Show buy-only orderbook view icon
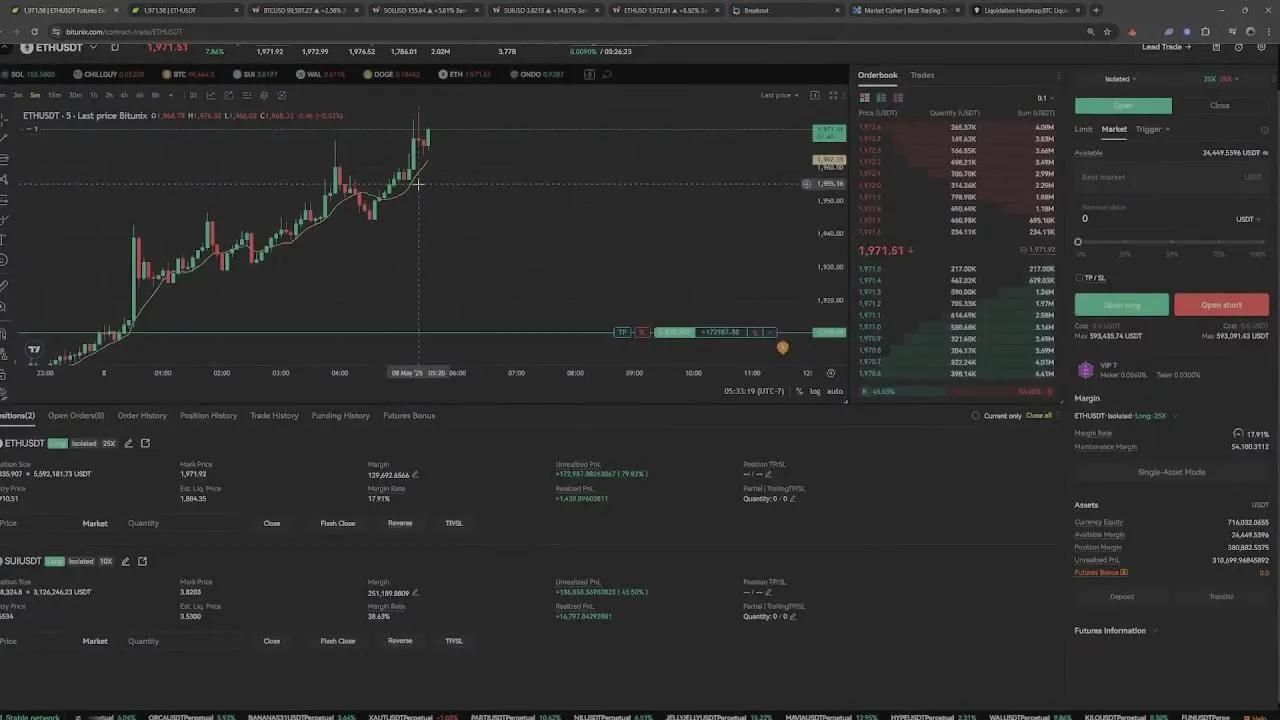 [x=881, y=97]
